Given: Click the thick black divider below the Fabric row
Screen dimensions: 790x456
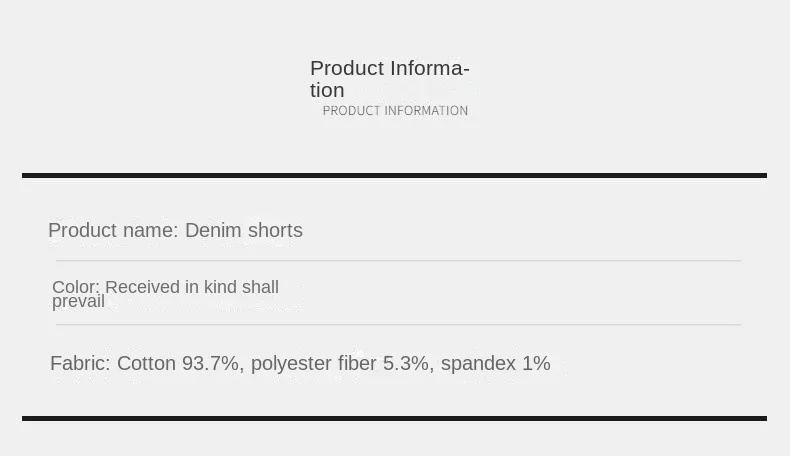Looking at the screenshot, I should 394,418.
